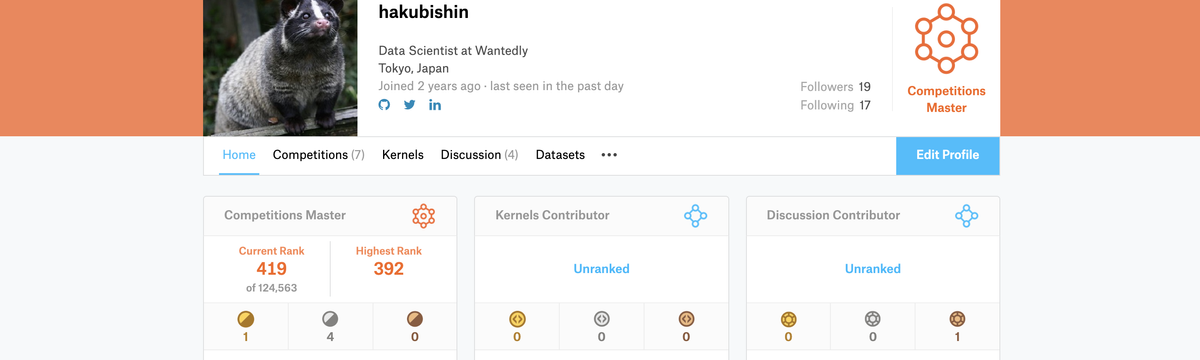The height and width of the screenshot is (360, 1200).
Task: Click the Edit Profile button
Action: coord(948,155)
